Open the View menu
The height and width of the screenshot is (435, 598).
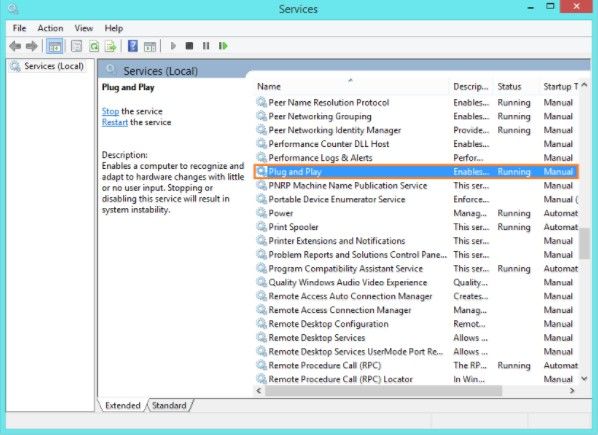coord(84,28)
